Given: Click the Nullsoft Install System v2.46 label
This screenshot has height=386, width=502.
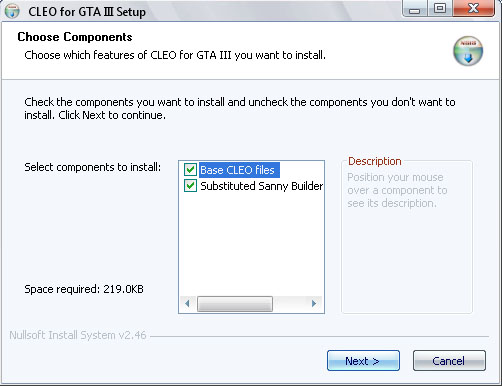Looking at the screenshot, I should 78,335.
